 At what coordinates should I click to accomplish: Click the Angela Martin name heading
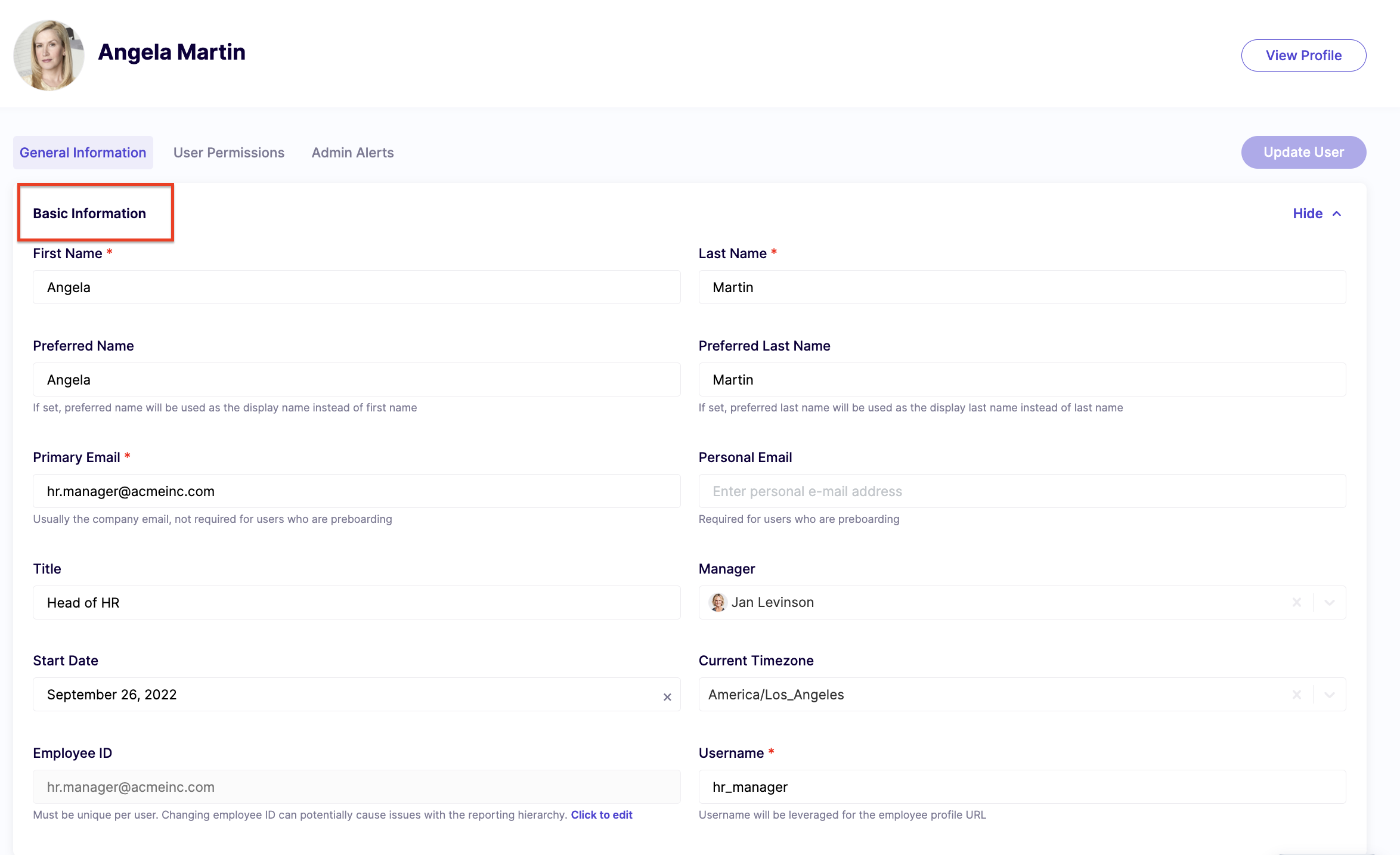pos(172,52)
